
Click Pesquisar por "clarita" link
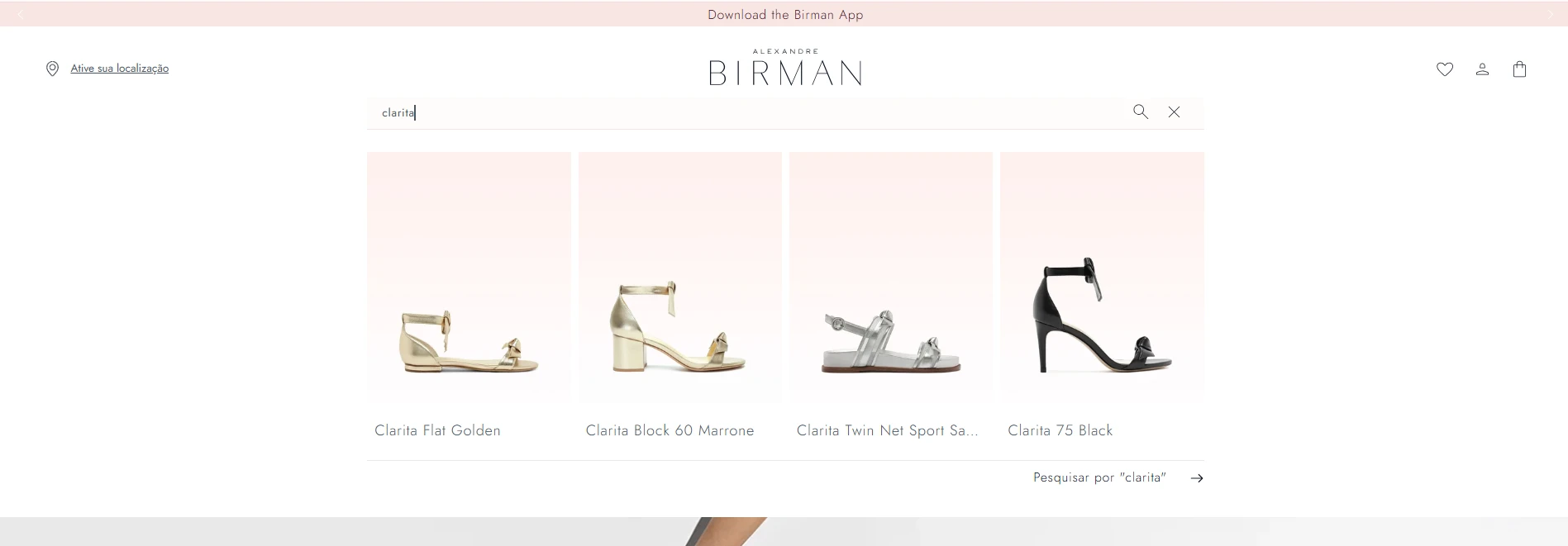(x=1099, y=477)
